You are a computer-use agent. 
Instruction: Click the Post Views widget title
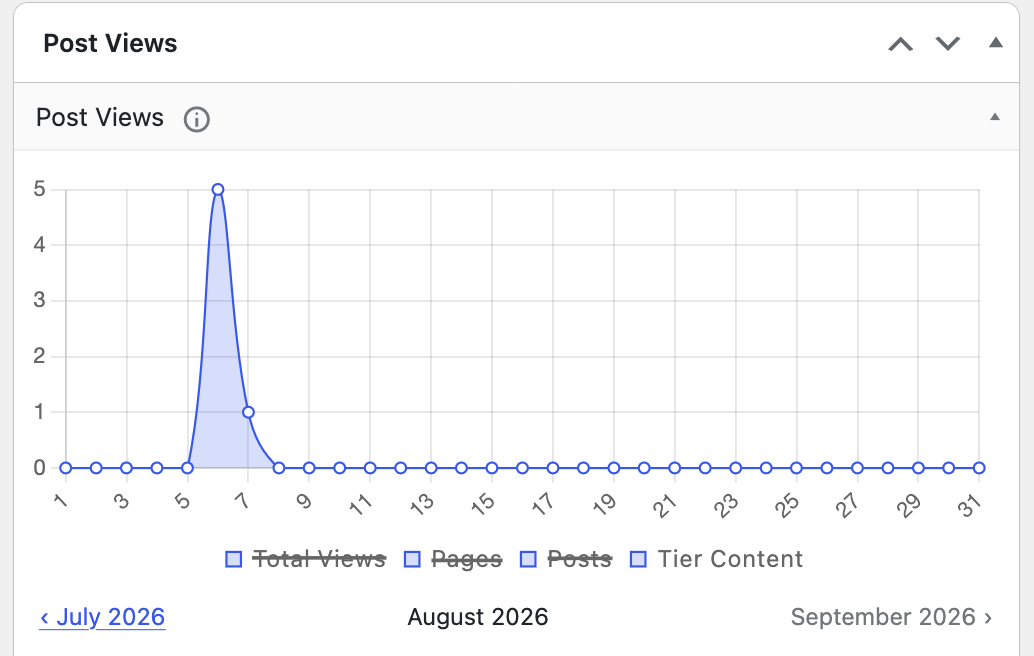[110, 44]
